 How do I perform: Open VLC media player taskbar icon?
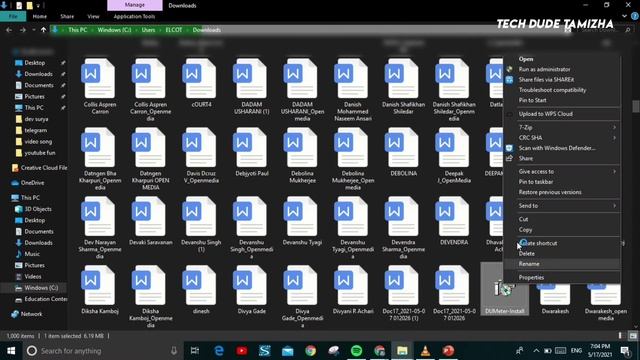coord(425,351)
